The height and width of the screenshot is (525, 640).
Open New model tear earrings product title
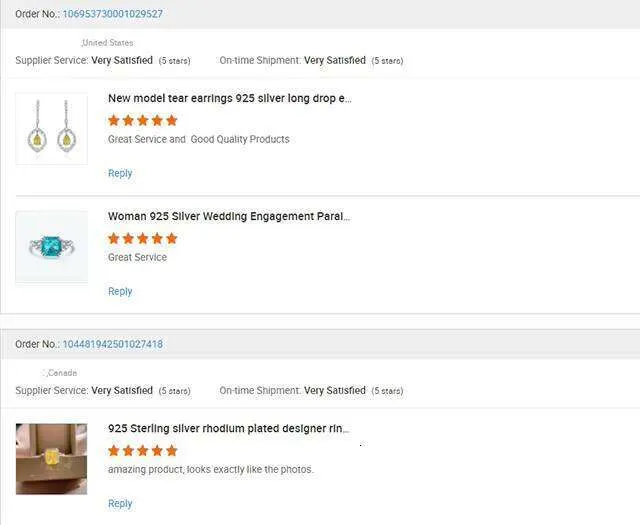tap(229, 99)
